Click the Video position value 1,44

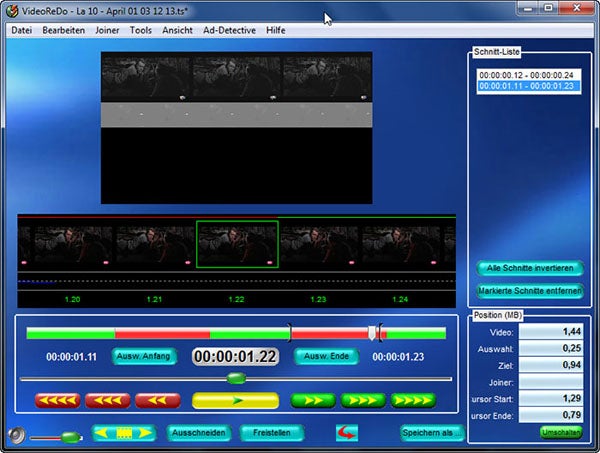(x=551, y=331)
